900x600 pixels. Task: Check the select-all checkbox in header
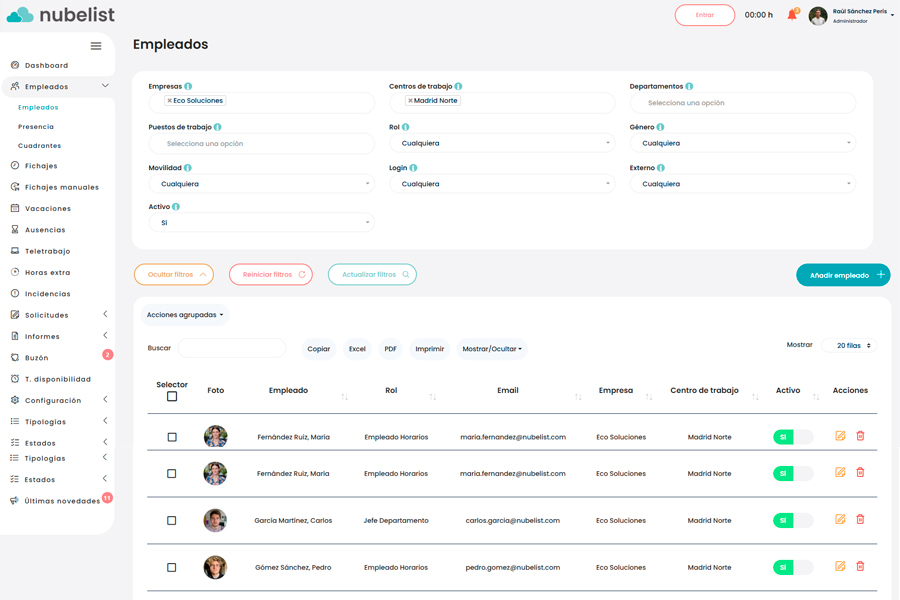[172, 397]
